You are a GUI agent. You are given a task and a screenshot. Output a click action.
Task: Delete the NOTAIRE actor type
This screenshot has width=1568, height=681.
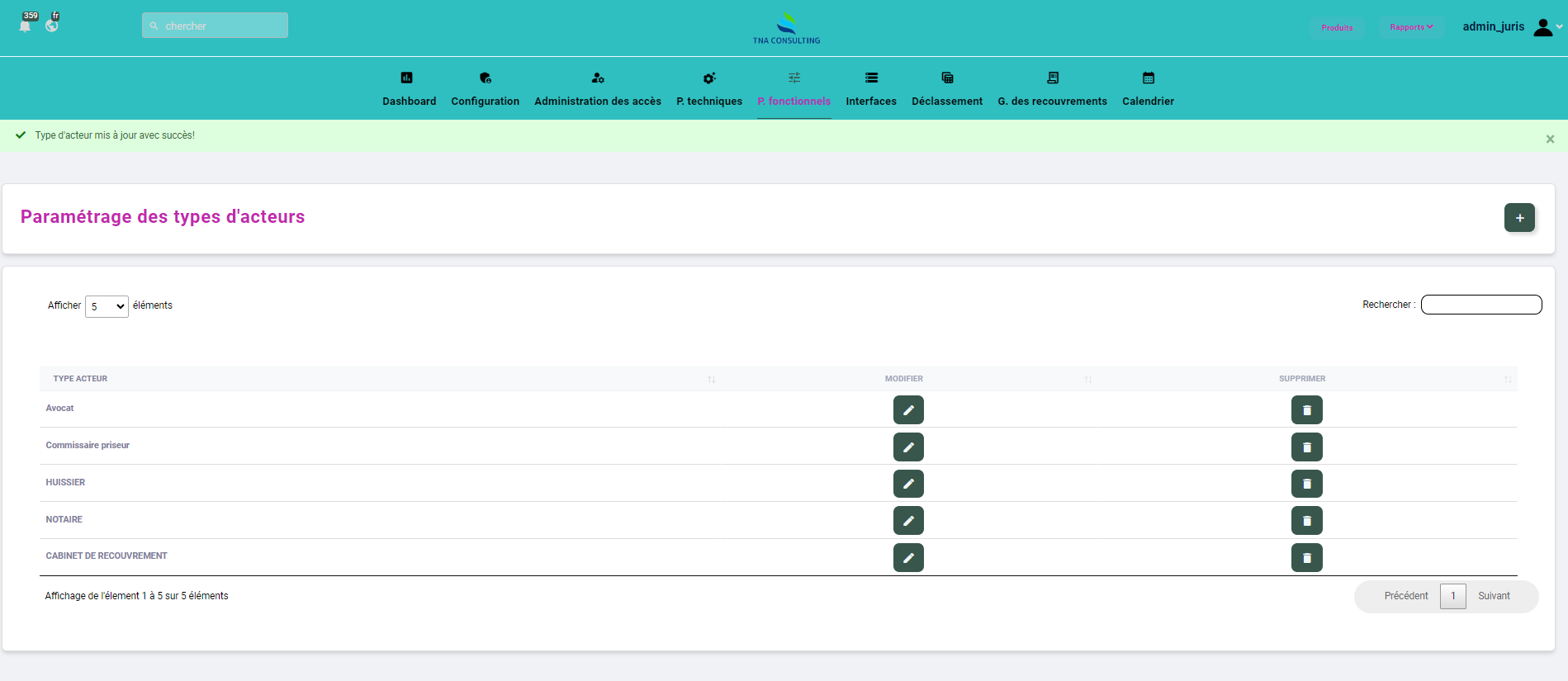click(1306, 521)
